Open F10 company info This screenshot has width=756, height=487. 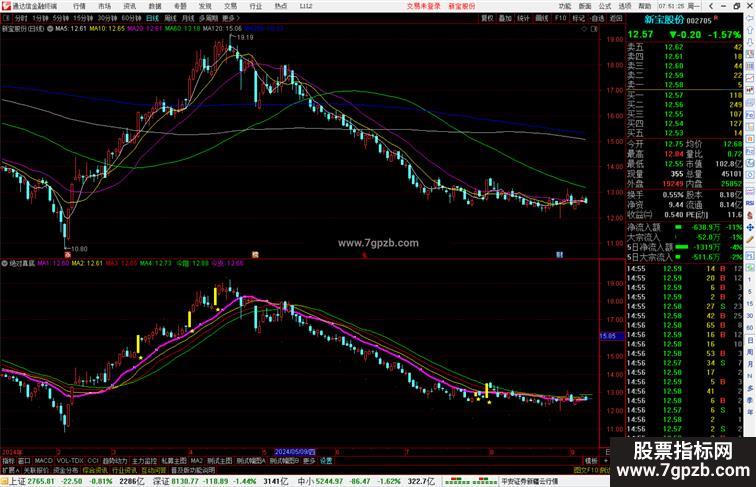[560, 18]
